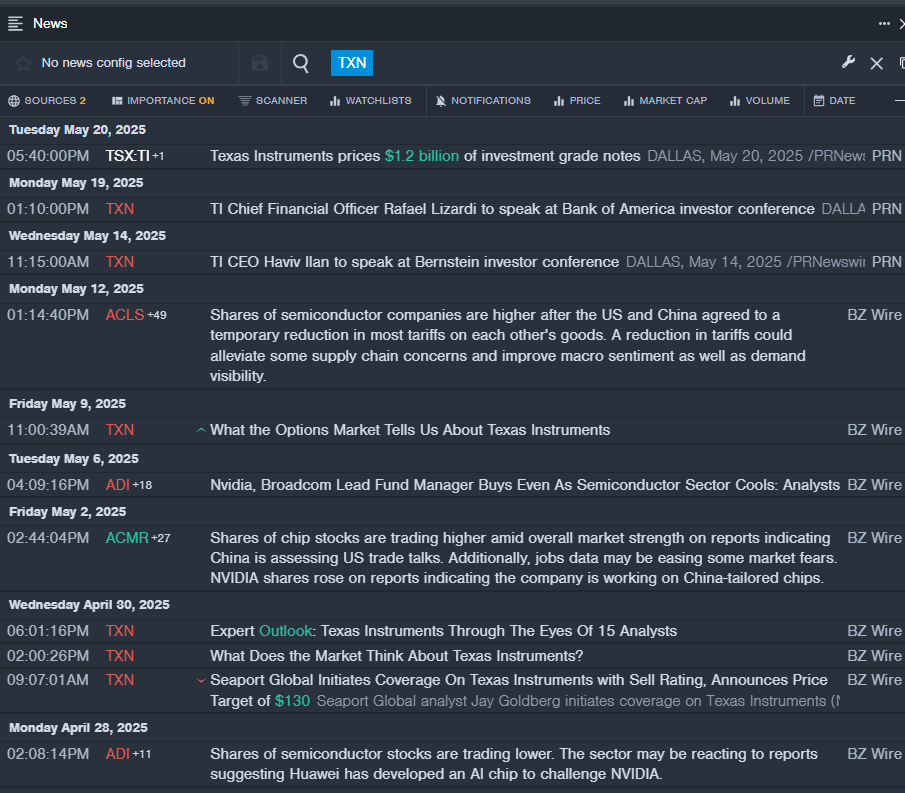Click the Sources globe icon
The image size is (905, 793).
(14, 101)
